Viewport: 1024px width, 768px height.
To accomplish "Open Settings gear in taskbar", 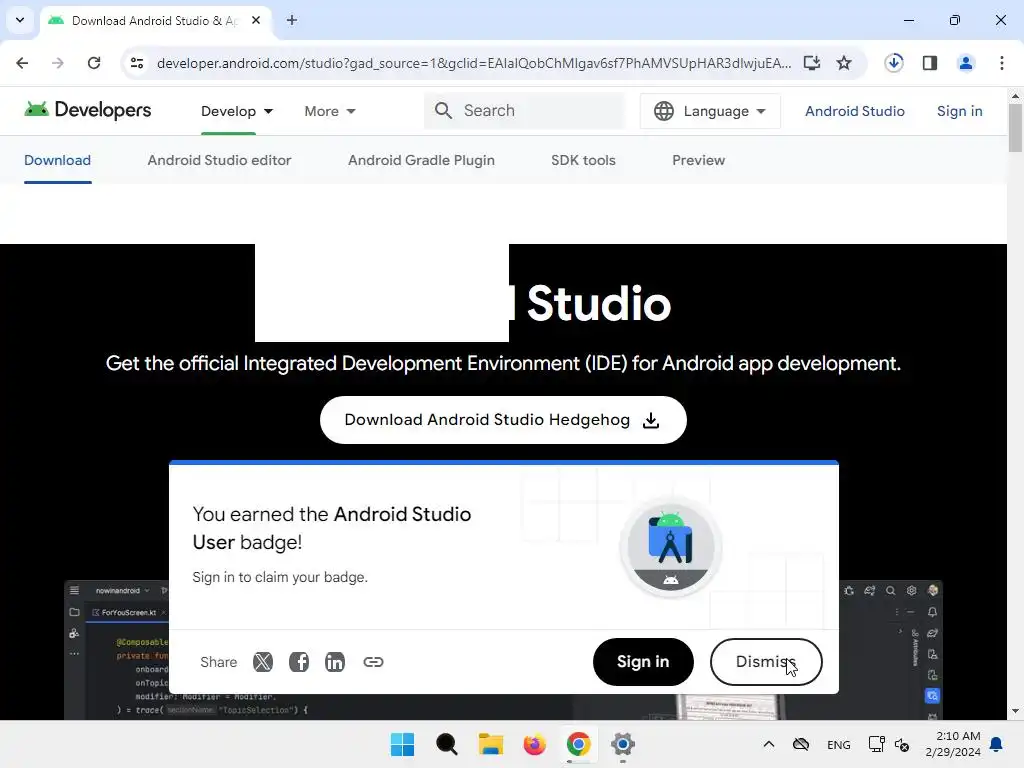I will click(x=622, y=744).
